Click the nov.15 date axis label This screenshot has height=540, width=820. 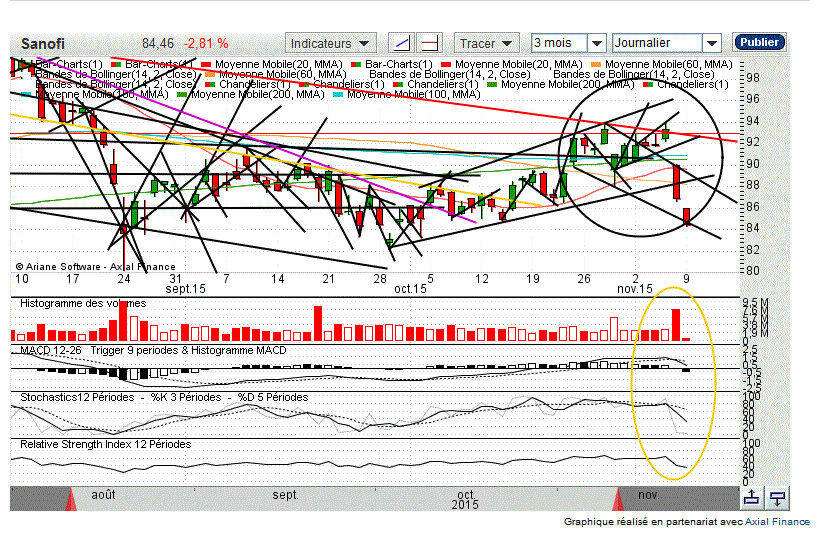click(x=635, y=289)
